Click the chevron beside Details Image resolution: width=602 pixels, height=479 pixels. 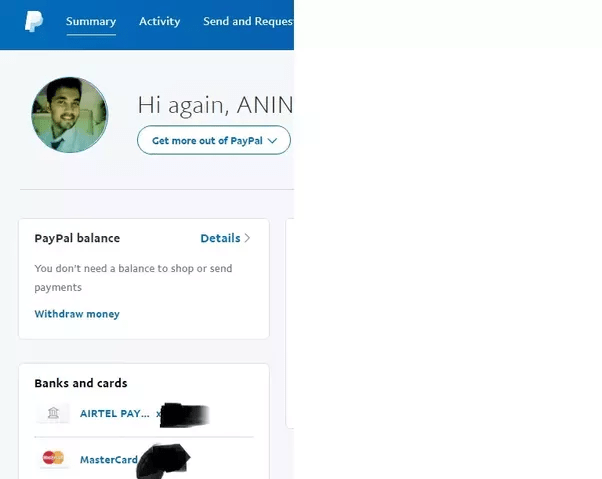[x=247, y=238]
